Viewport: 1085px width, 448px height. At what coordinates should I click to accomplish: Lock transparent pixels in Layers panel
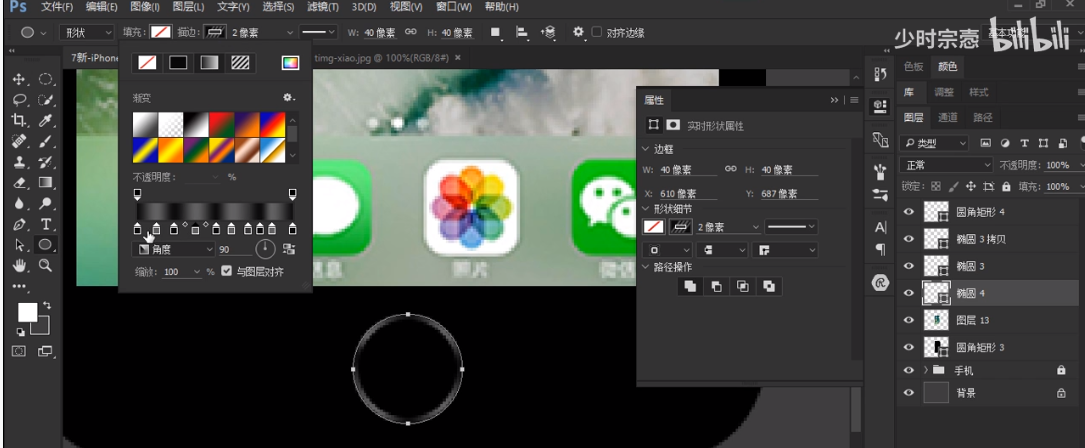point(936,186)
